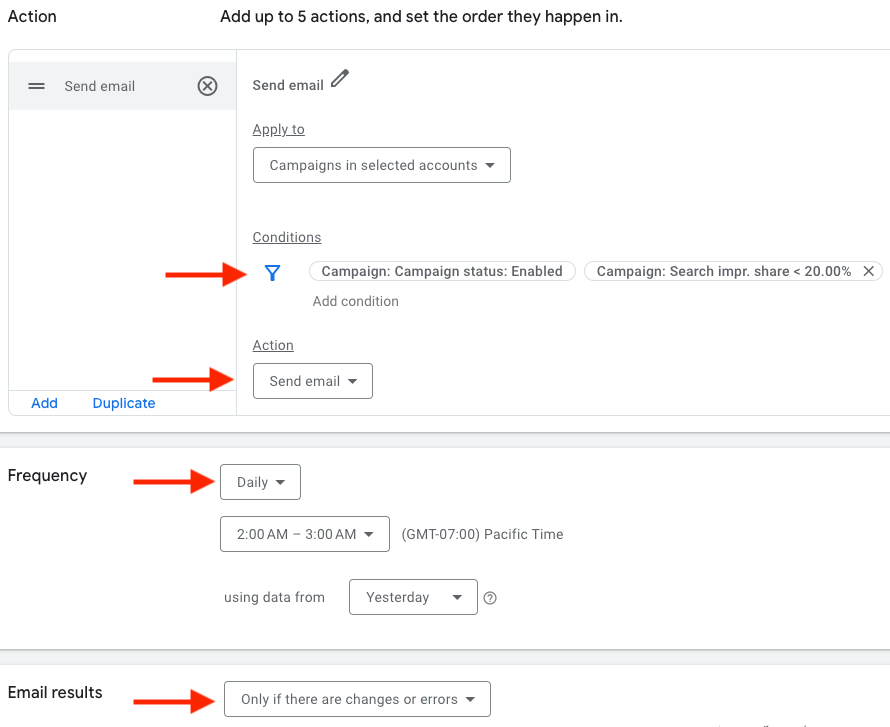Click the Send email action title
Screen dimensions: 890x727
(288, 85)
